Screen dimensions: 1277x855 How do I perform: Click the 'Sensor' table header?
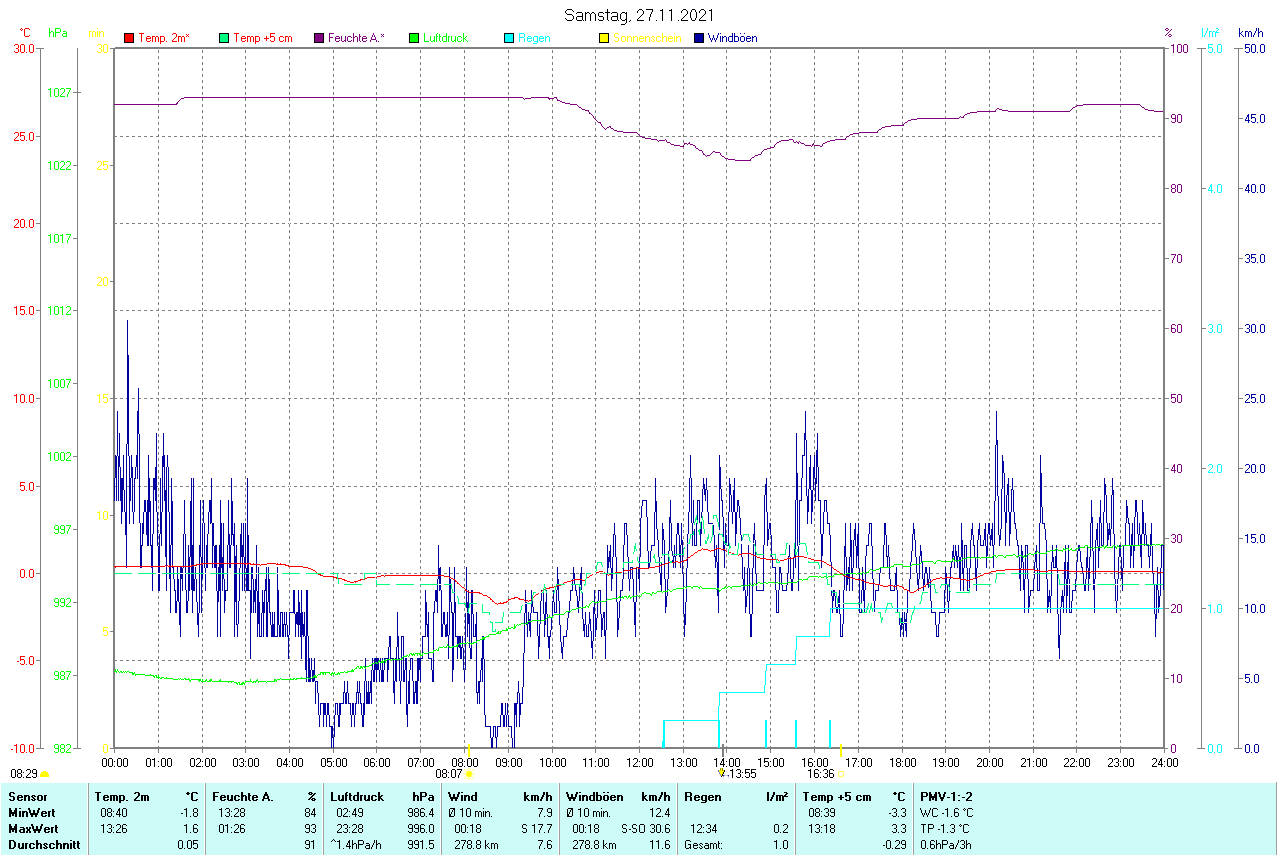[27, 797]
